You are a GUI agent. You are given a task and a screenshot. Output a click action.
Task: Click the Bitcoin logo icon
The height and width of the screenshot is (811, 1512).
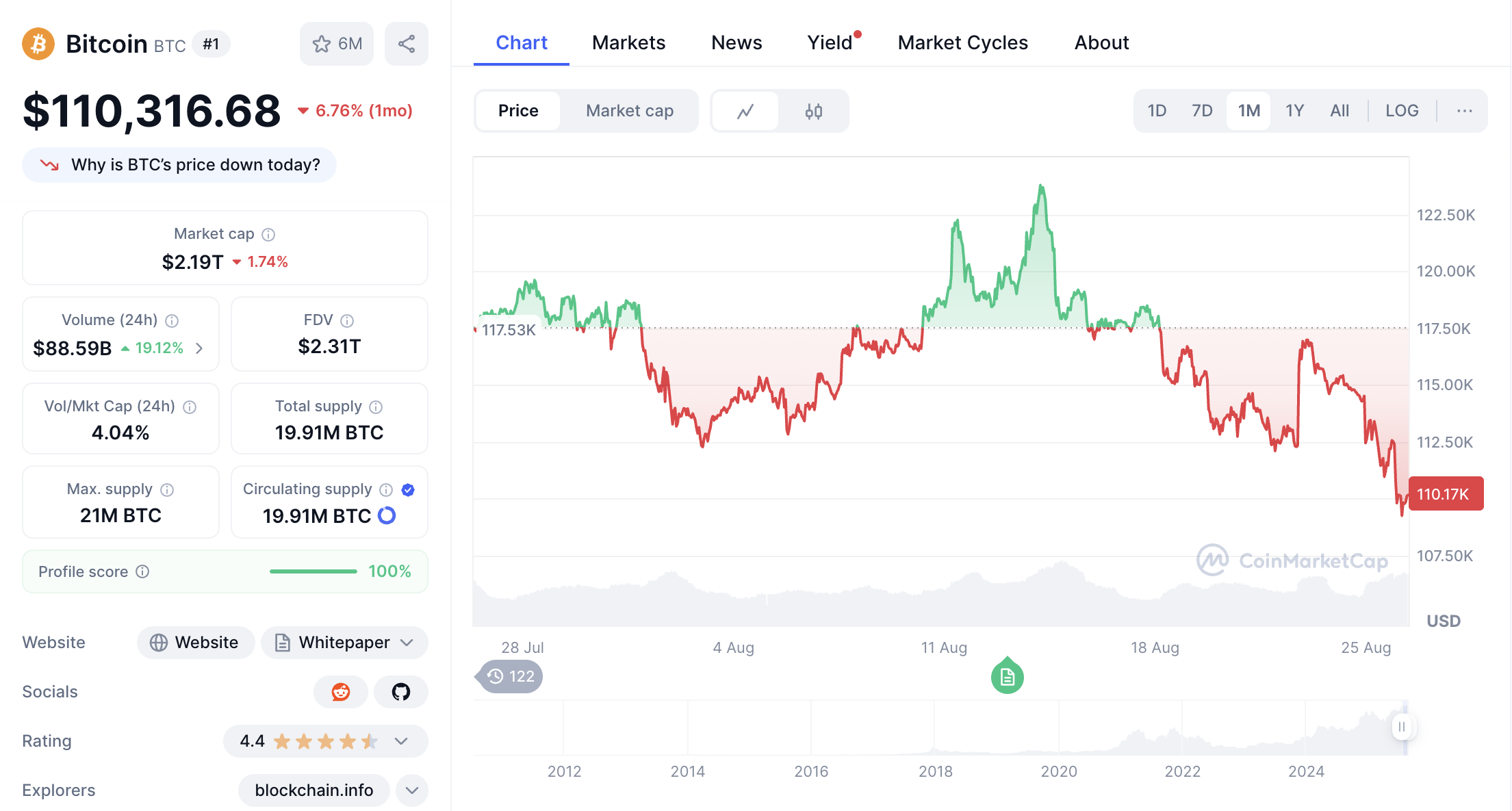click(x=38, y=44)
